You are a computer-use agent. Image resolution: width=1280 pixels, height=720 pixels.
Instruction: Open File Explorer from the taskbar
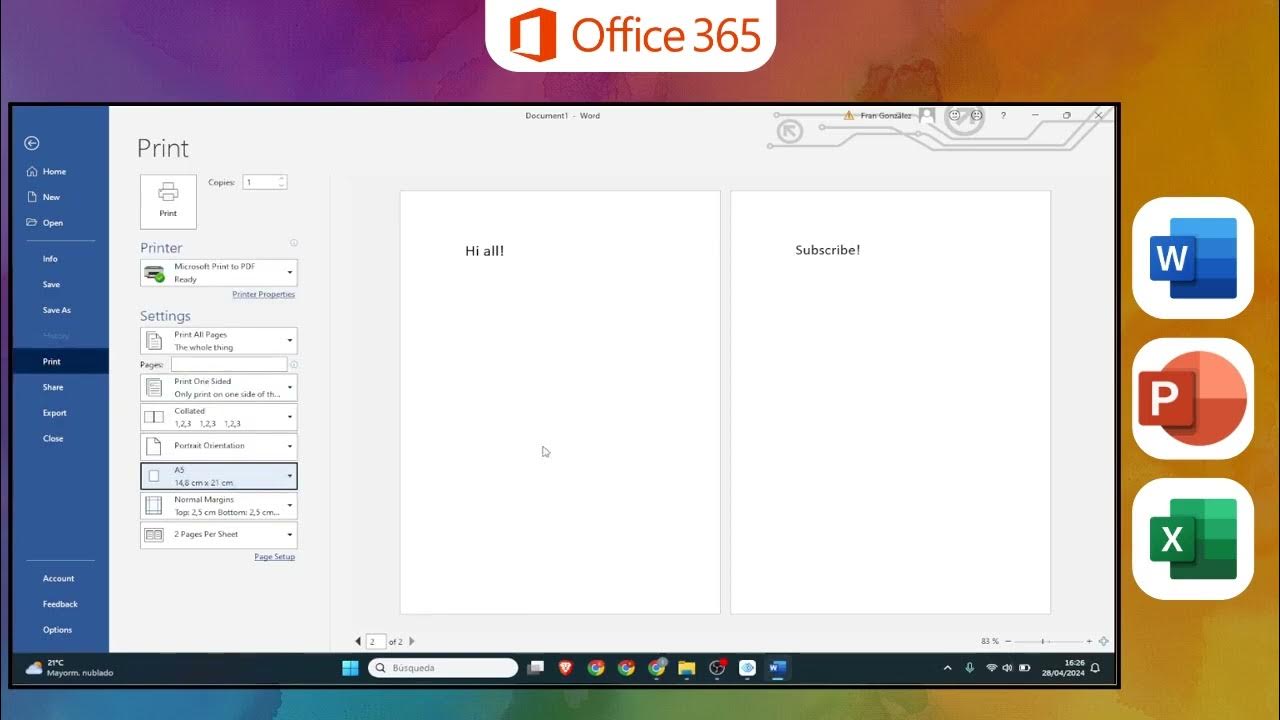click(686, 668)
